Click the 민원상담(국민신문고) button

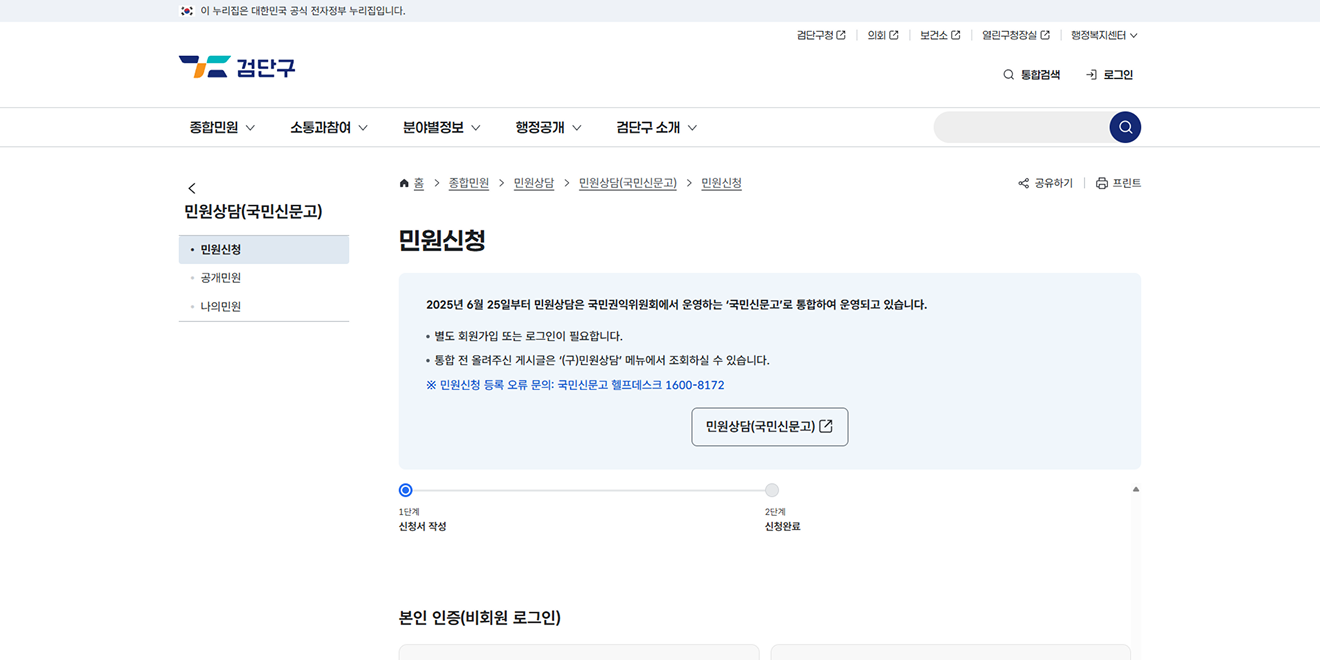(770, 426)
